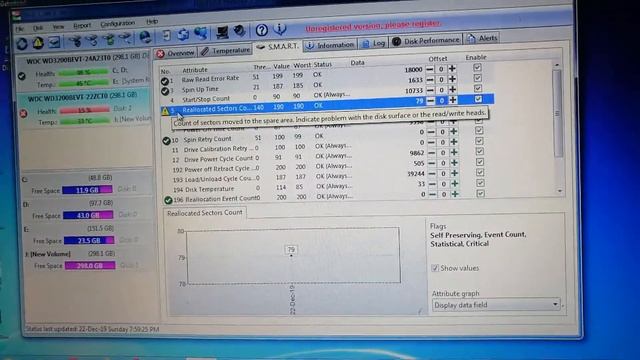The width and height of the screenshot is (640, 360).
Task: Click black check status icon of first disk
Action: click(x=22, y=76)
